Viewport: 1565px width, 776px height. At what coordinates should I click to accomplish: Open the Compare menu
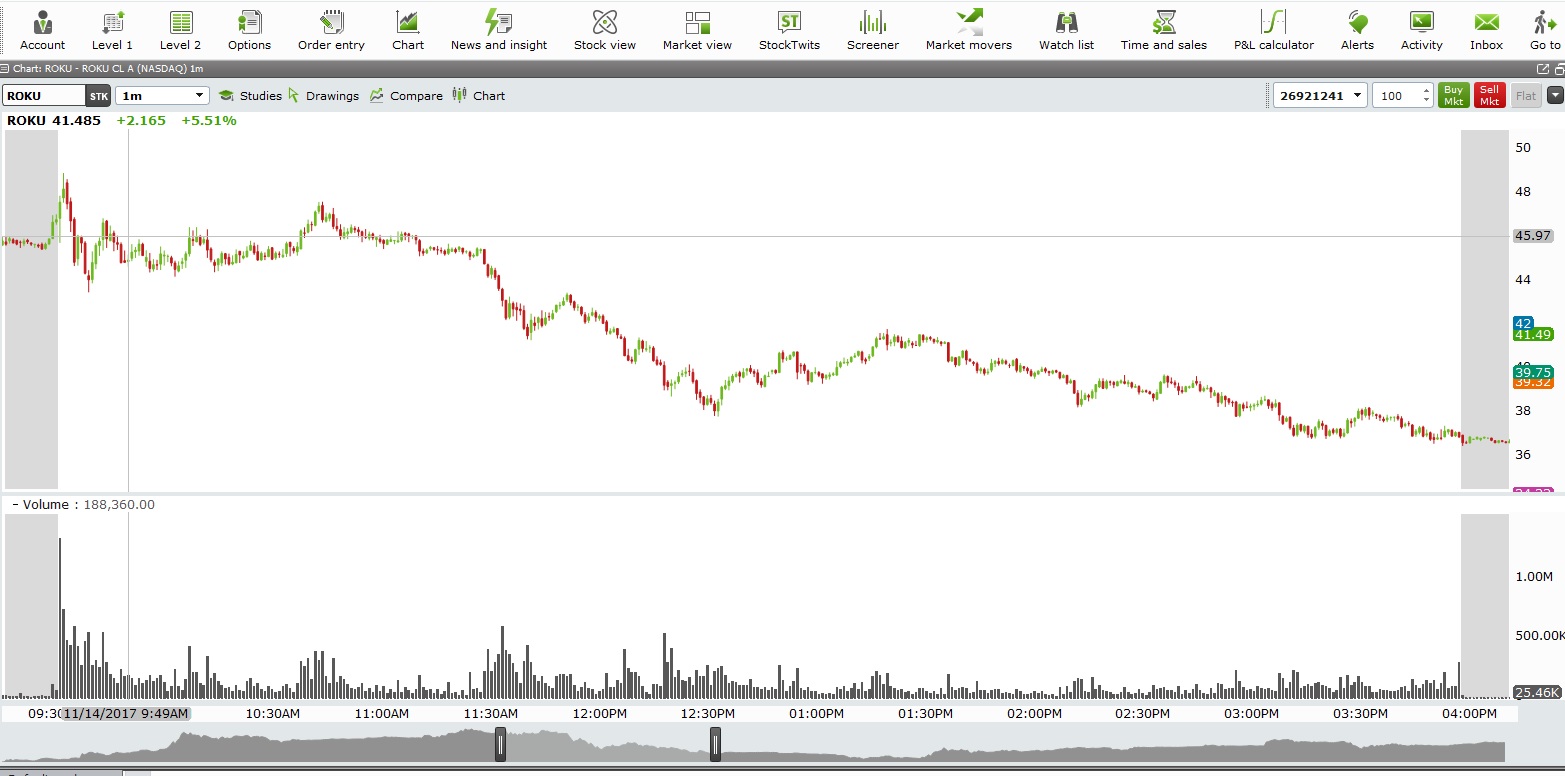click(406, 96)
